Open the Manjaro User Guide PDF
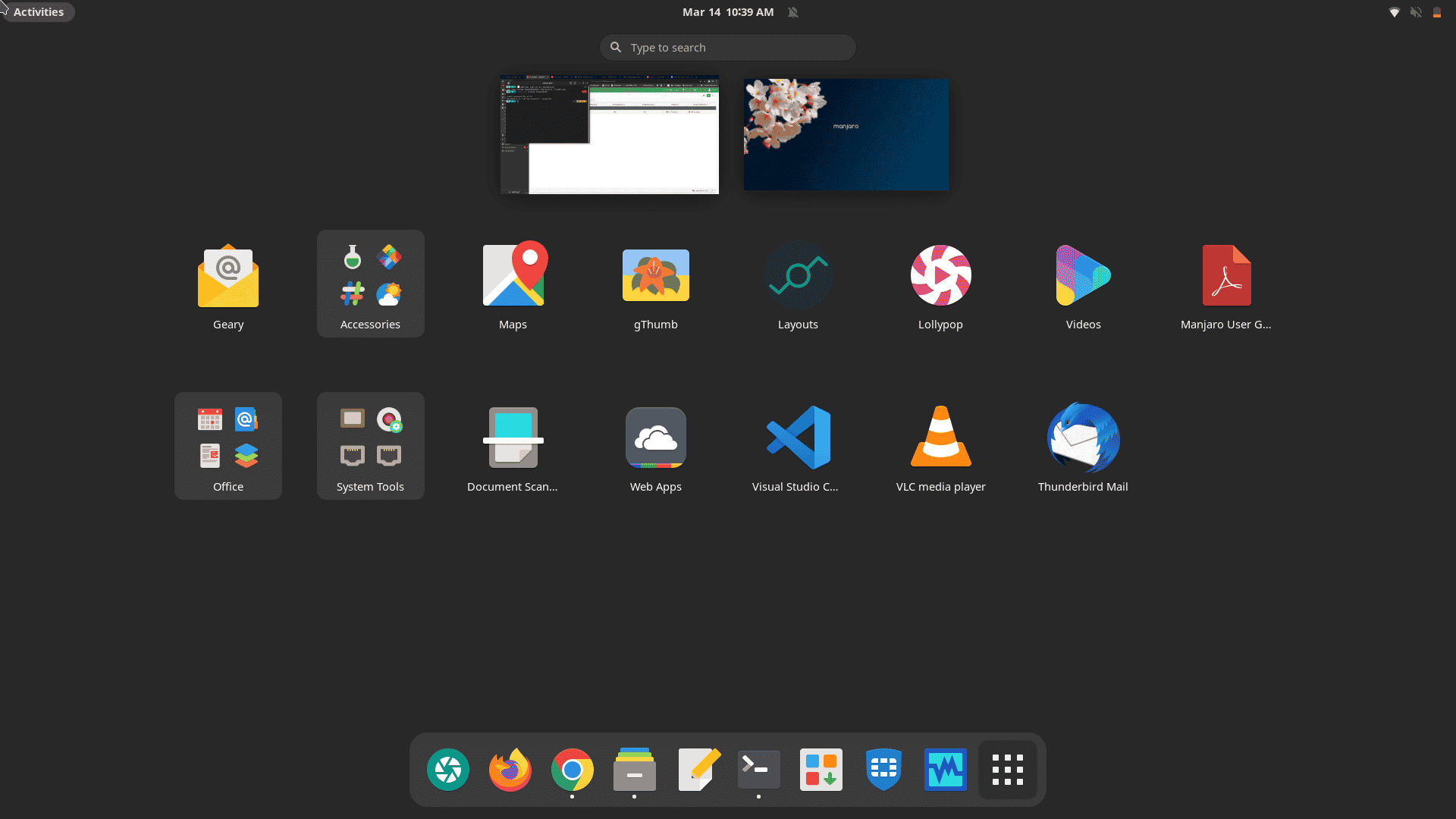The width and height of the screenshot is (1456, 819). click(x=1225, y=284)
